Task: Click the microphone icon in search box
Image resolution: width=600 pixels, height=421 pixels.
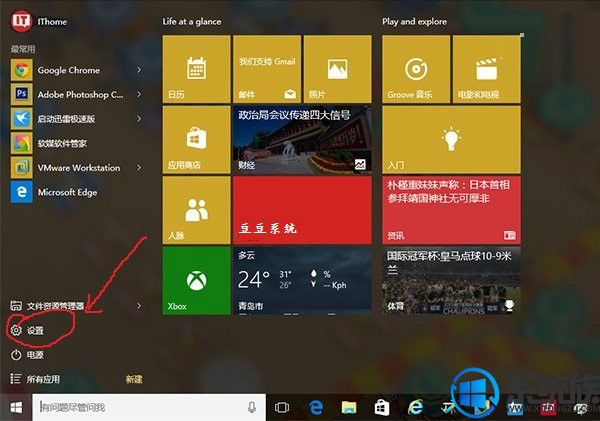Action: 252,407
